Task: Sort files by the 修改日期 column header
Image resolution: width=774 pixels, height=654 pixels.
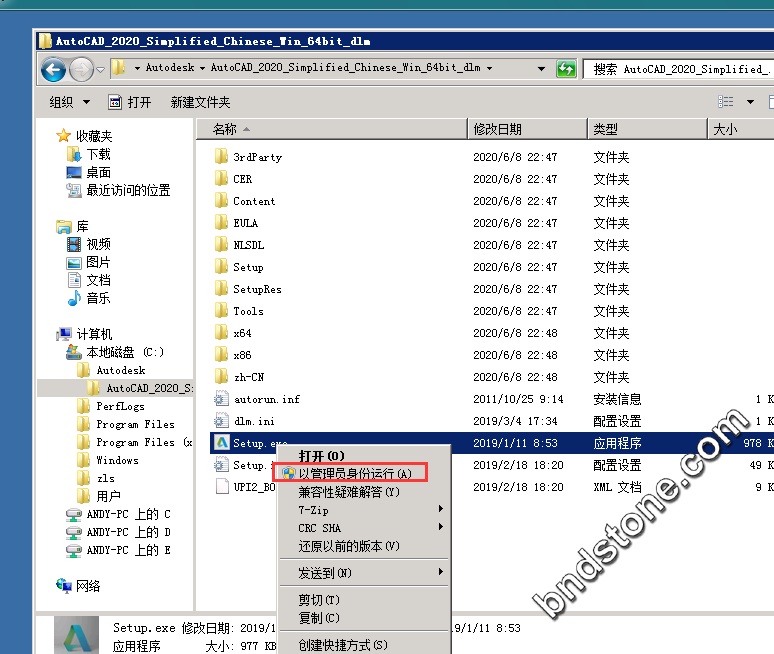Action: pyautogui.click(x=498, y=129)
